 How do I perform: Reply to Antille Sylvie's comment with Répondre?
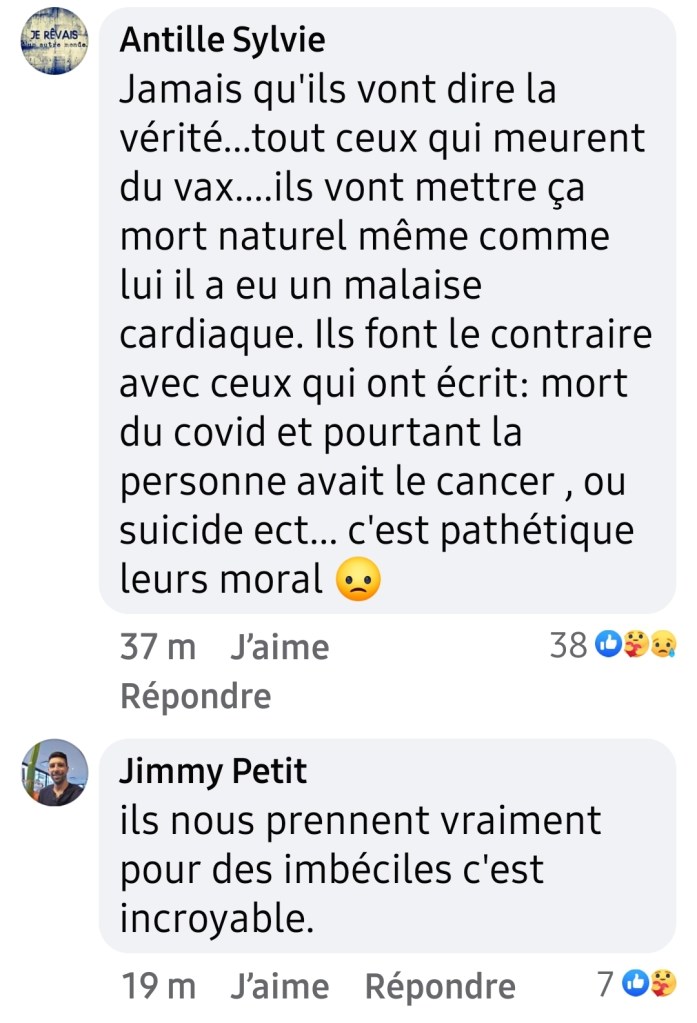pos(196,696)
